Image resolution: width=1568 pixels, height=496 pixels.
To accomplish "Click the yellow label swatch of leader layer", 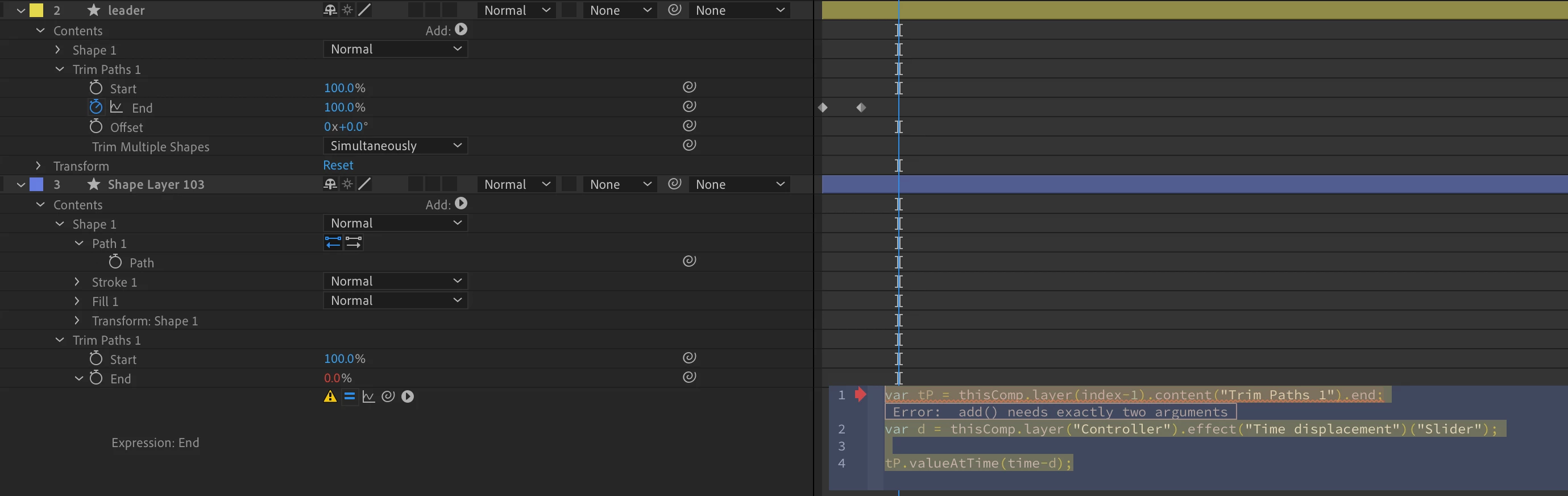I will [36, 10].
